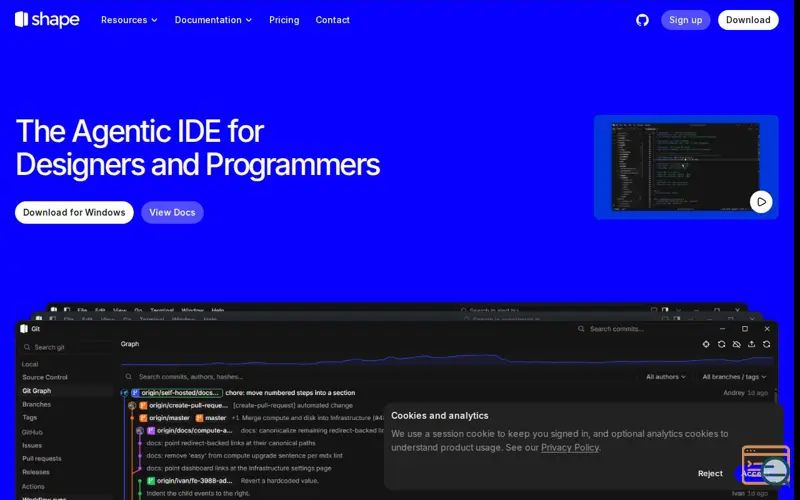This screenshot has width=800, height=500.
Task: Open the Privacy Policy link
Action: click(569, 447)
